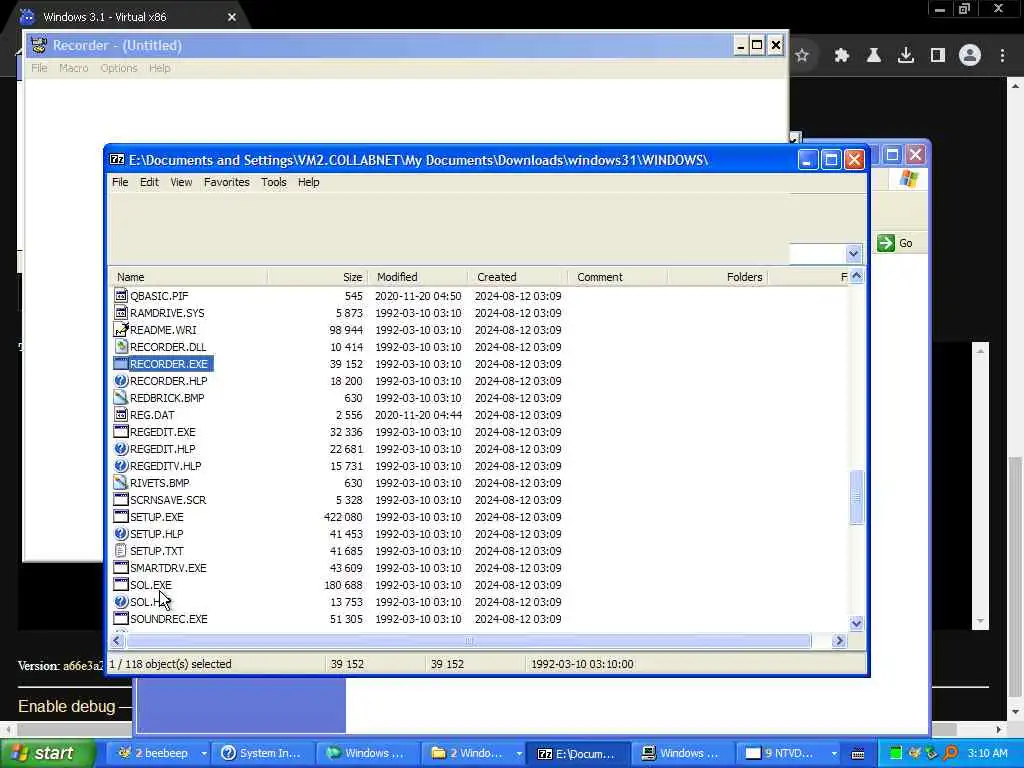Click the browser bookmark star icon

[x=802, y=56]
